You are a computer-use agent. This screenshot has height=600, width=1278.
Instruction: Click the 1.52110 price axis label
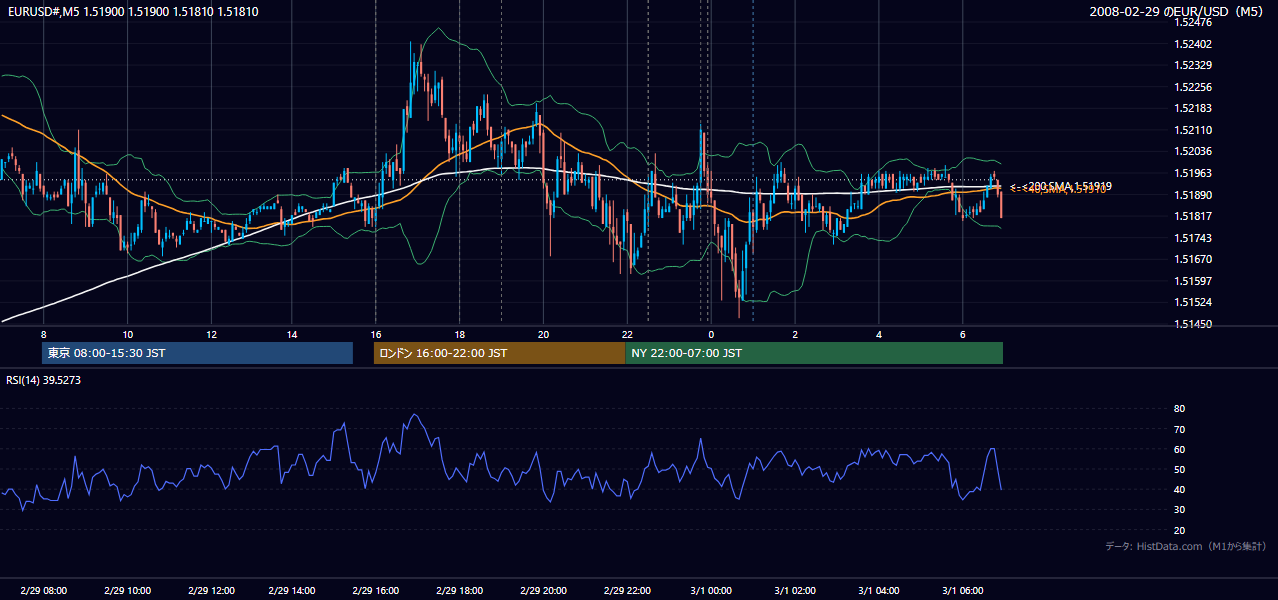pyautogui.click(x=1193, y=130)
